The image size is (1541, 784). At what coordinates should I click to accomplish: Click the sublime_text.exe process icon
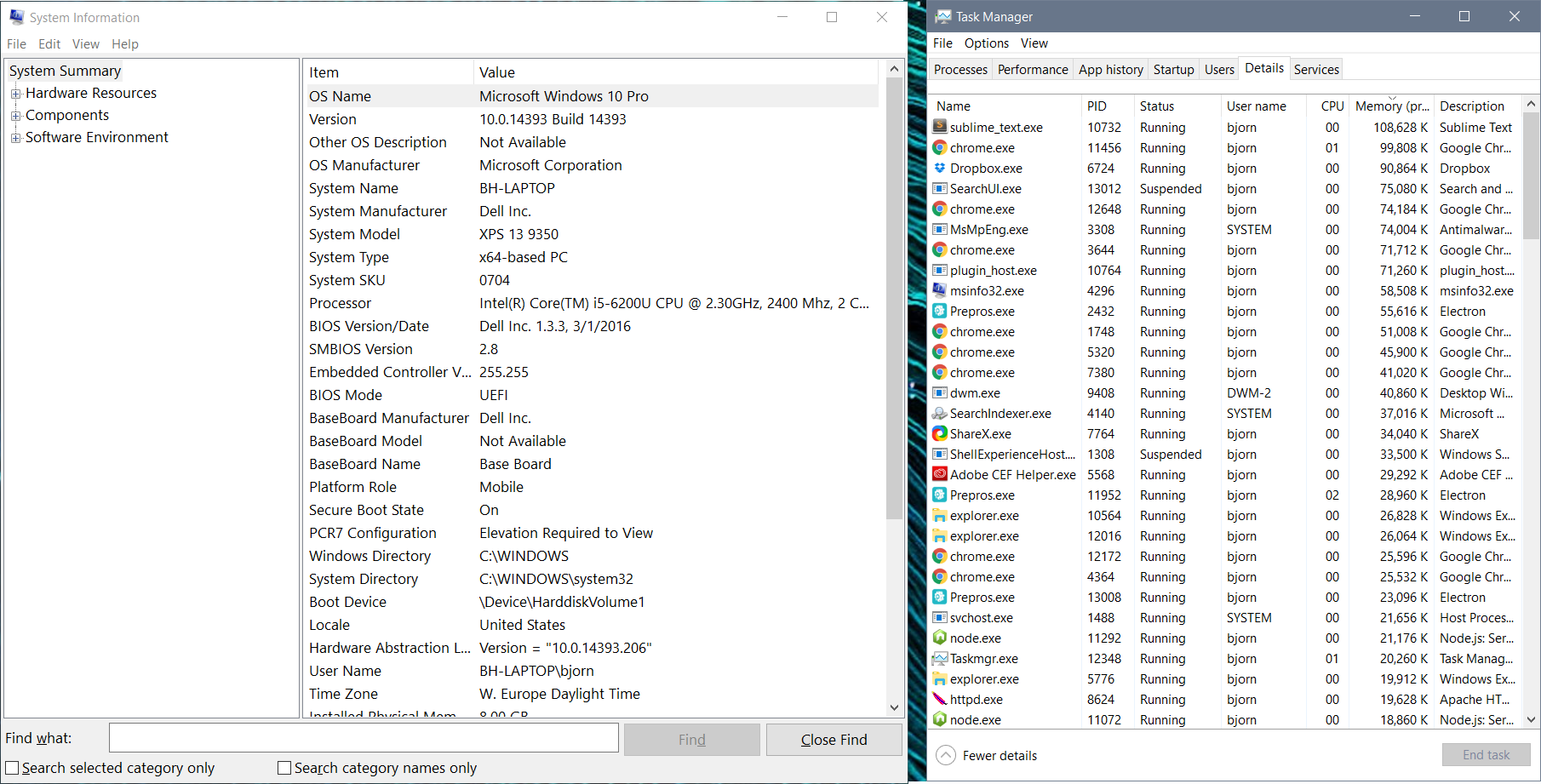click(x=939, y=127)
